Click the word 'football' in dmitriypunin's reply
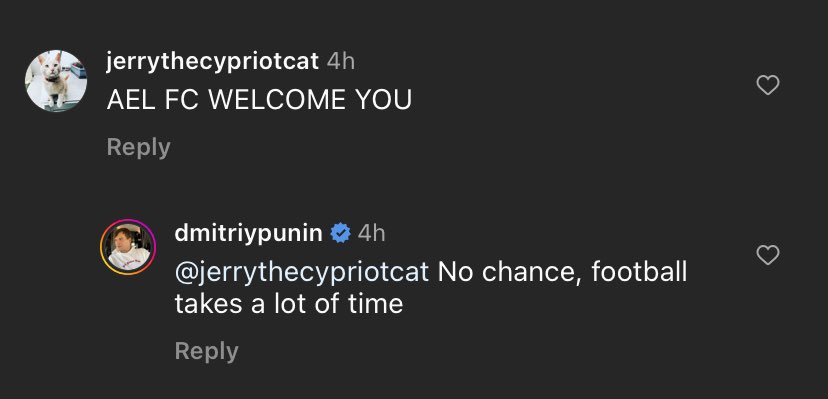Viewport: 828px width, 399px height. point(639,272)
